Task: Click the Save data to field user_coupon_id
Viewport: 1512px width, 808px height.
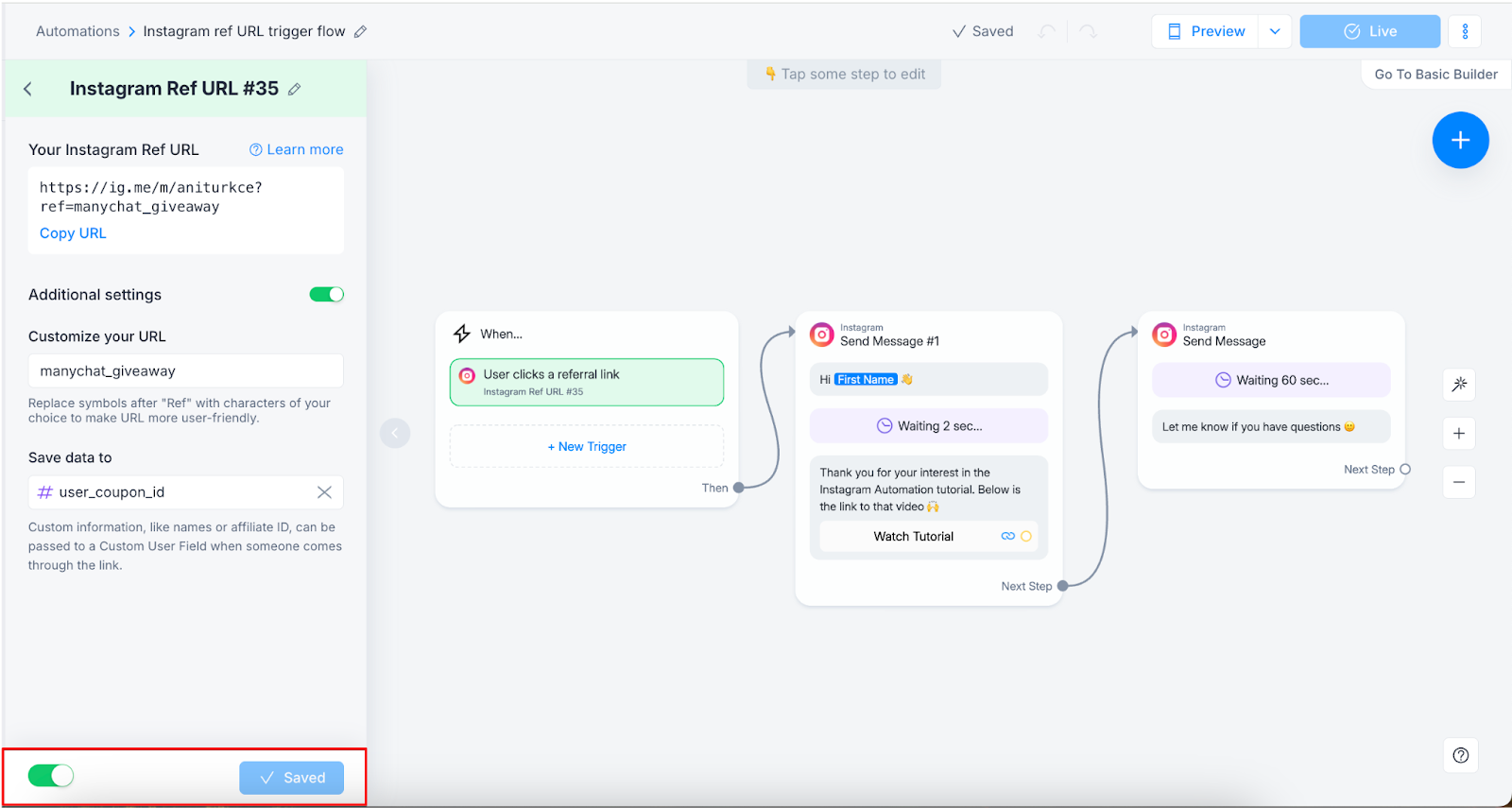Action: coord(186,492)
